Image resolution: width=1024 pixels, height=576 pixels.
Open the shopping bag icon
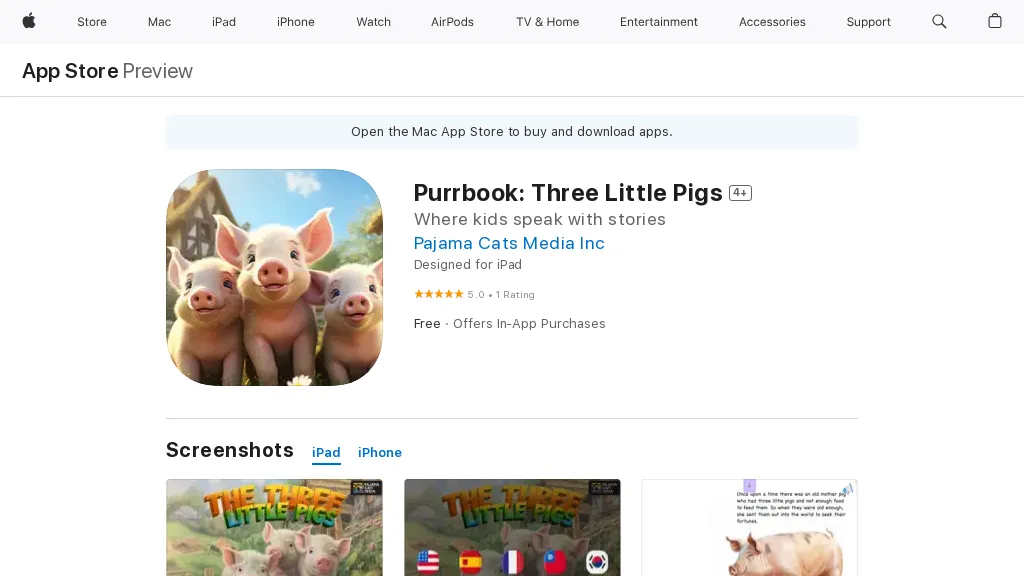995,22
